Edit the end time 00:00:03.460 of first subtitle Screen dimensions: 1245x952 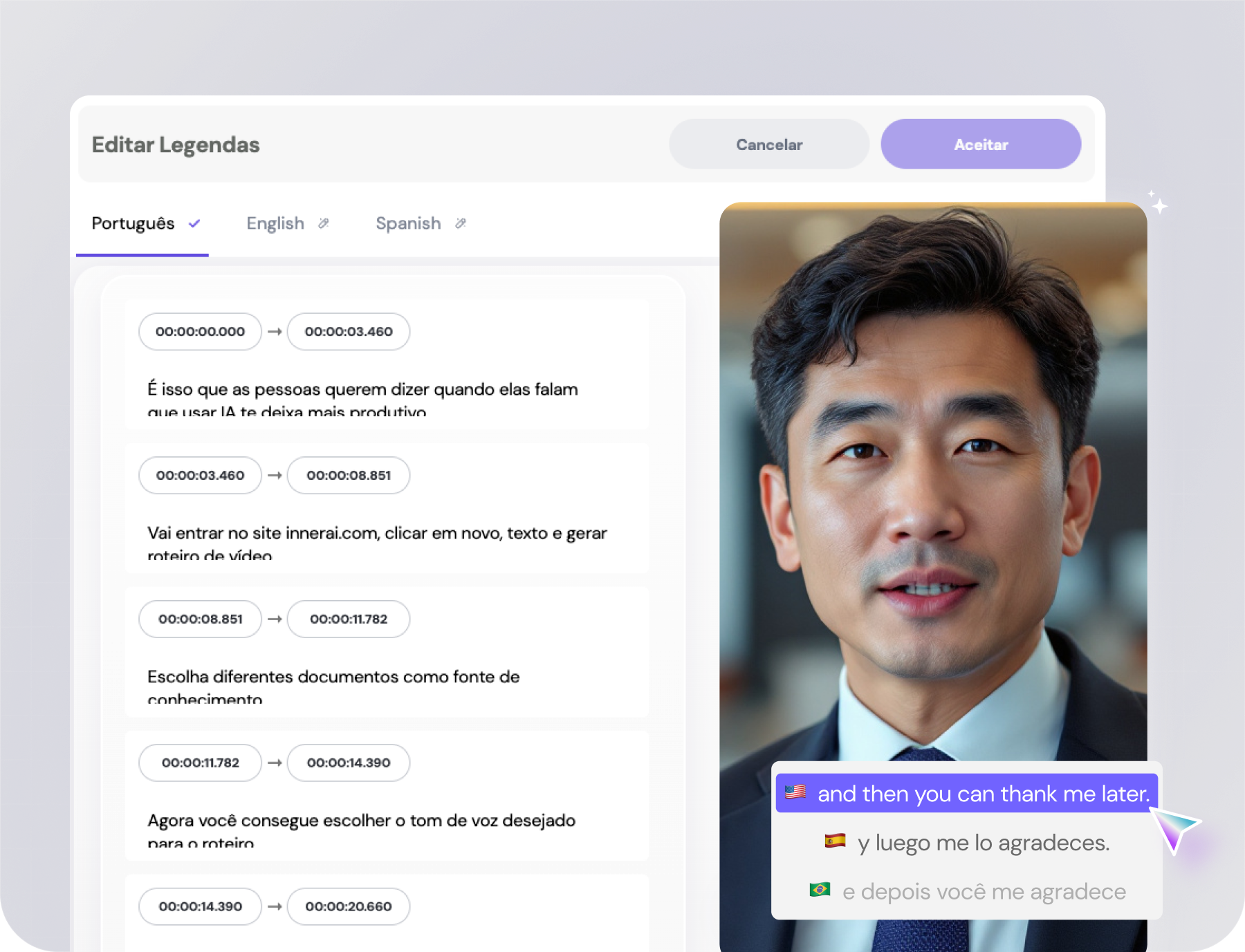pos(349,332)
